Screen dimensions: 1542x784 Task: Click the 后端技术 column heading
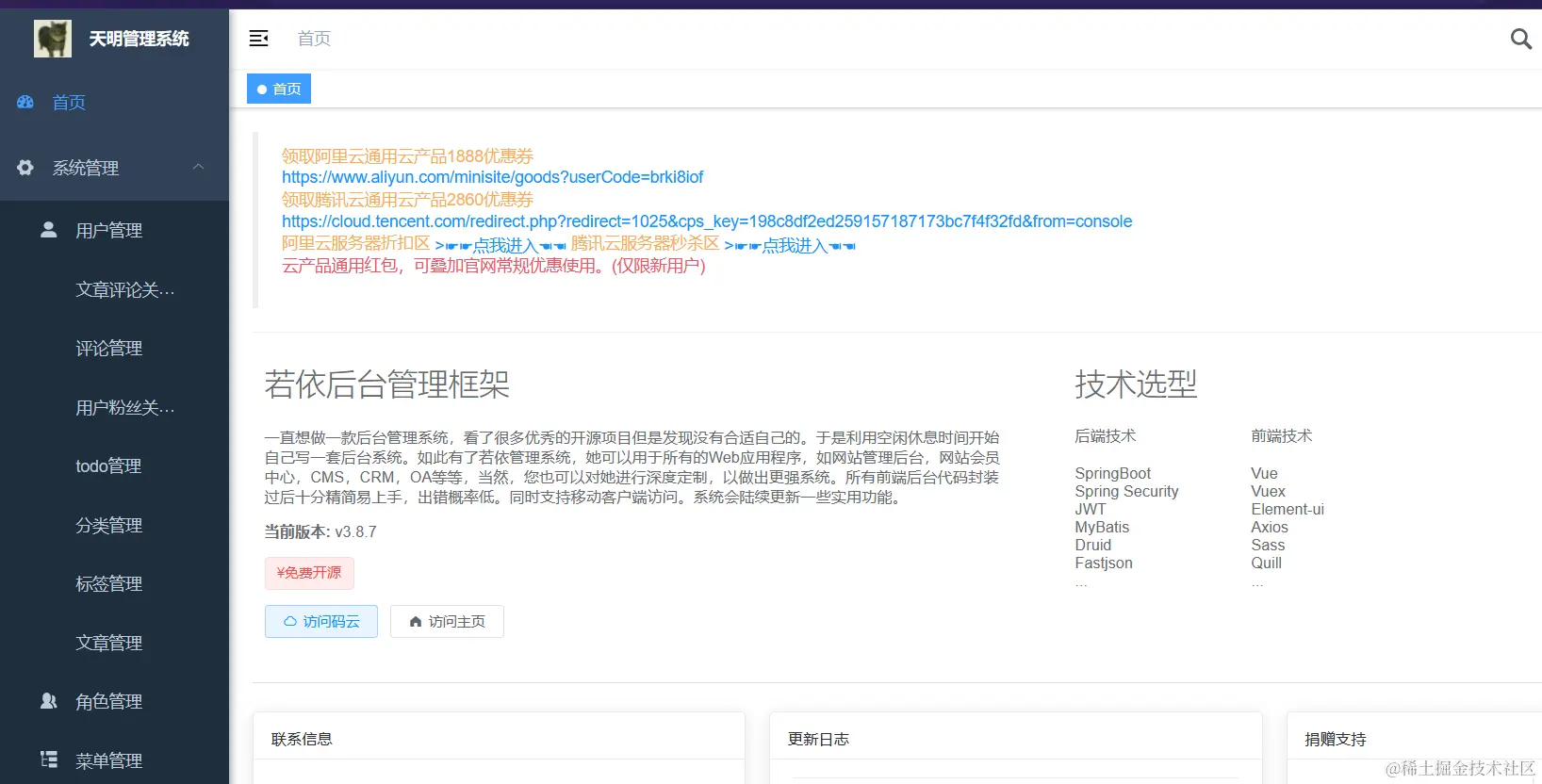pyautogui.click(x=1106, y=436)
